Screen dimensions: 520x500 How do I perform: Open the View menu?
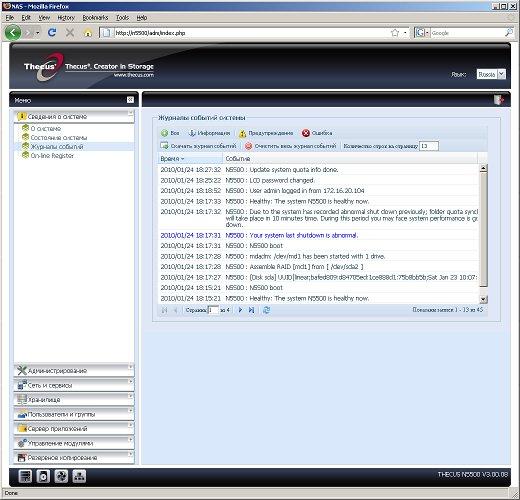(x=44, y=18)
